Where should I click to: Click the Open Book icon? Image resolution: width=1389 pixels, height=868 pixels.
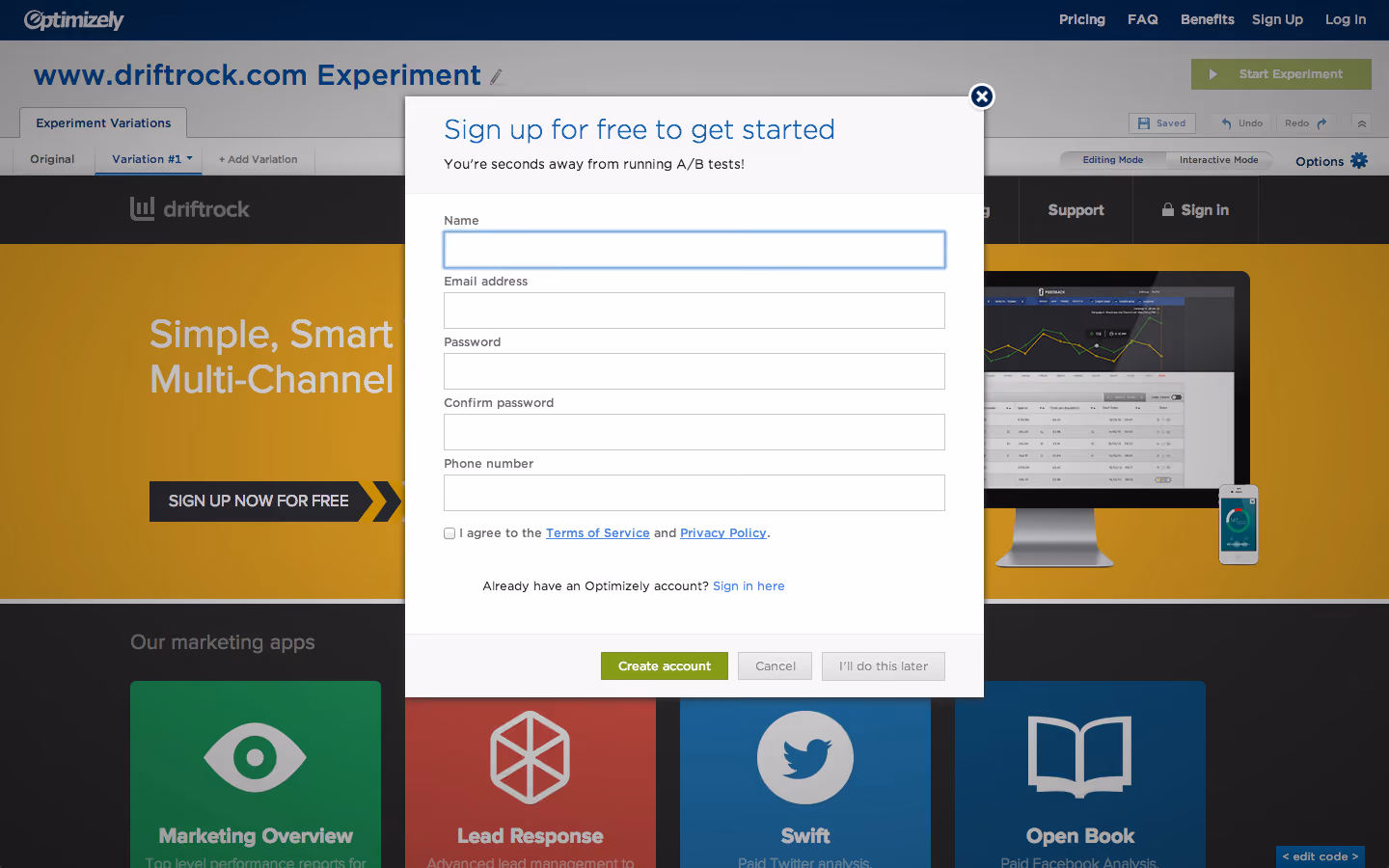pyautogui.click(x=1080, y=757)
